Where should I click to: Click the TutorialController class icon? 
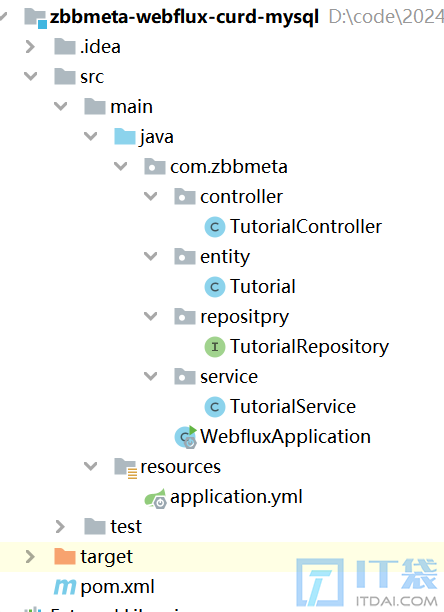[x=215, y=227]
